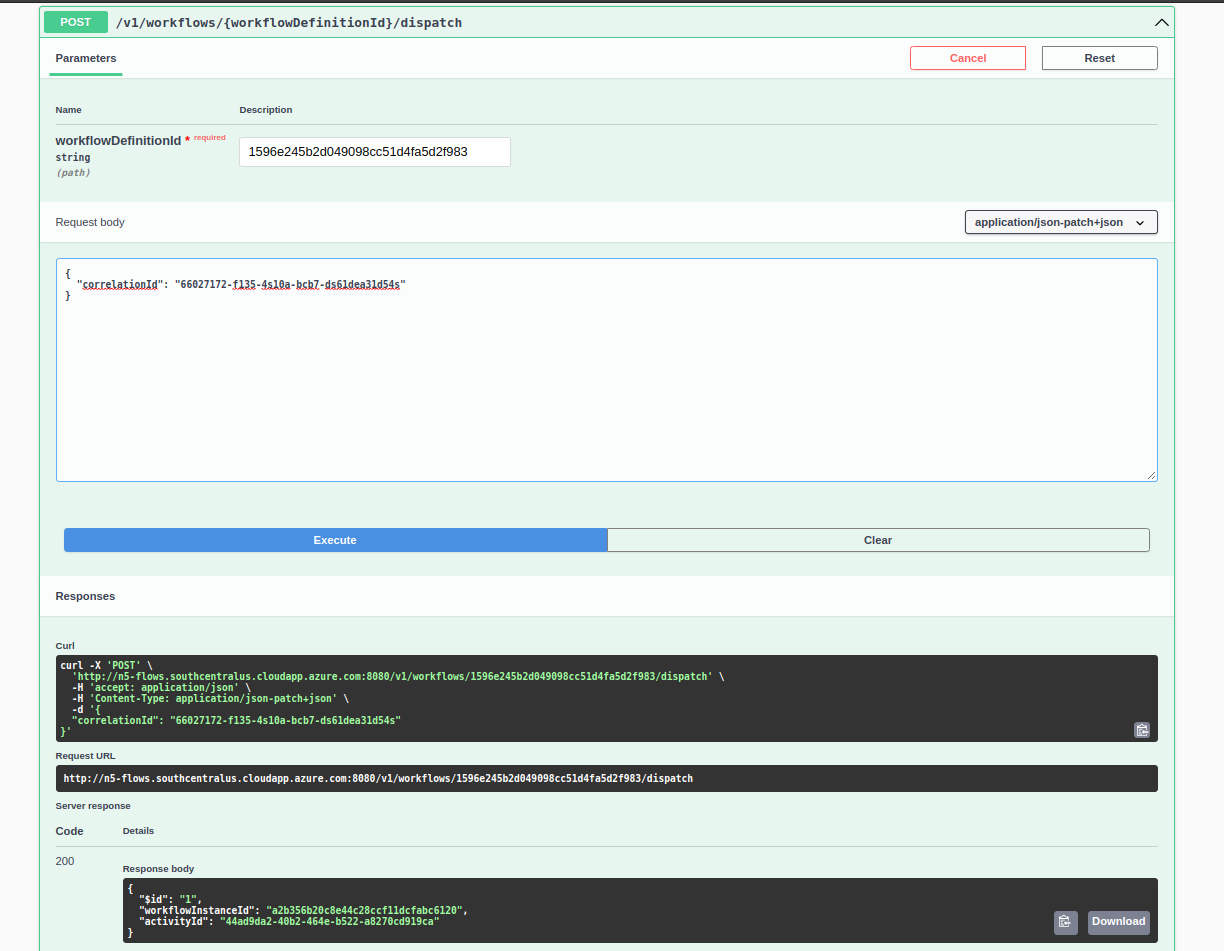
Task: Click the 'accept: application/json' header line
Action: click(x=160, y=687)
